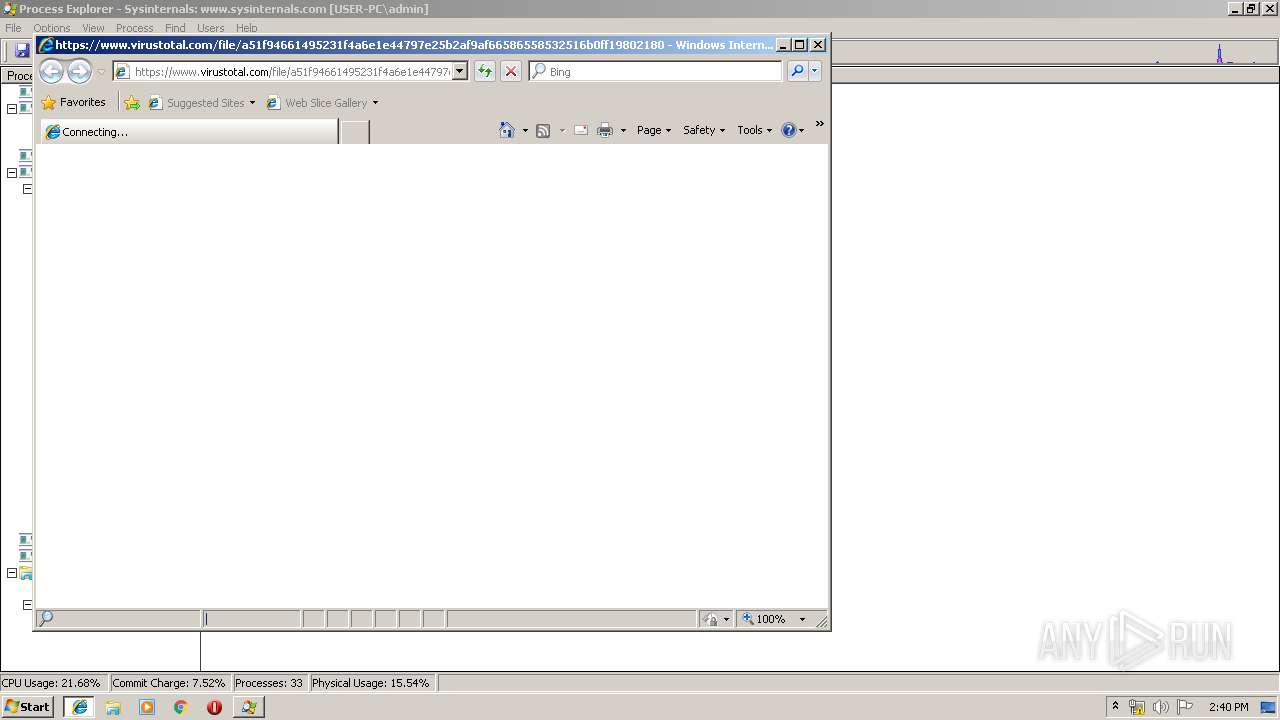Click the find magnifier icon in IE status bar

[46, 618]
